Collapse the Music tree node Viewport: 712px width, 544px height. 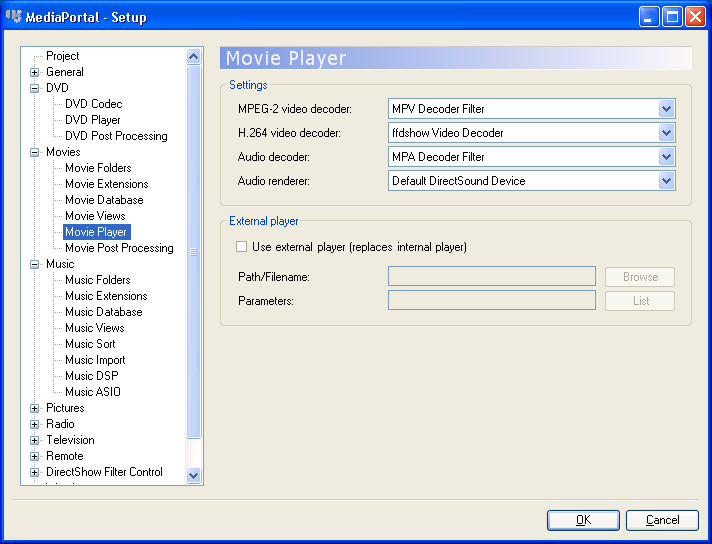coord(35,264)
